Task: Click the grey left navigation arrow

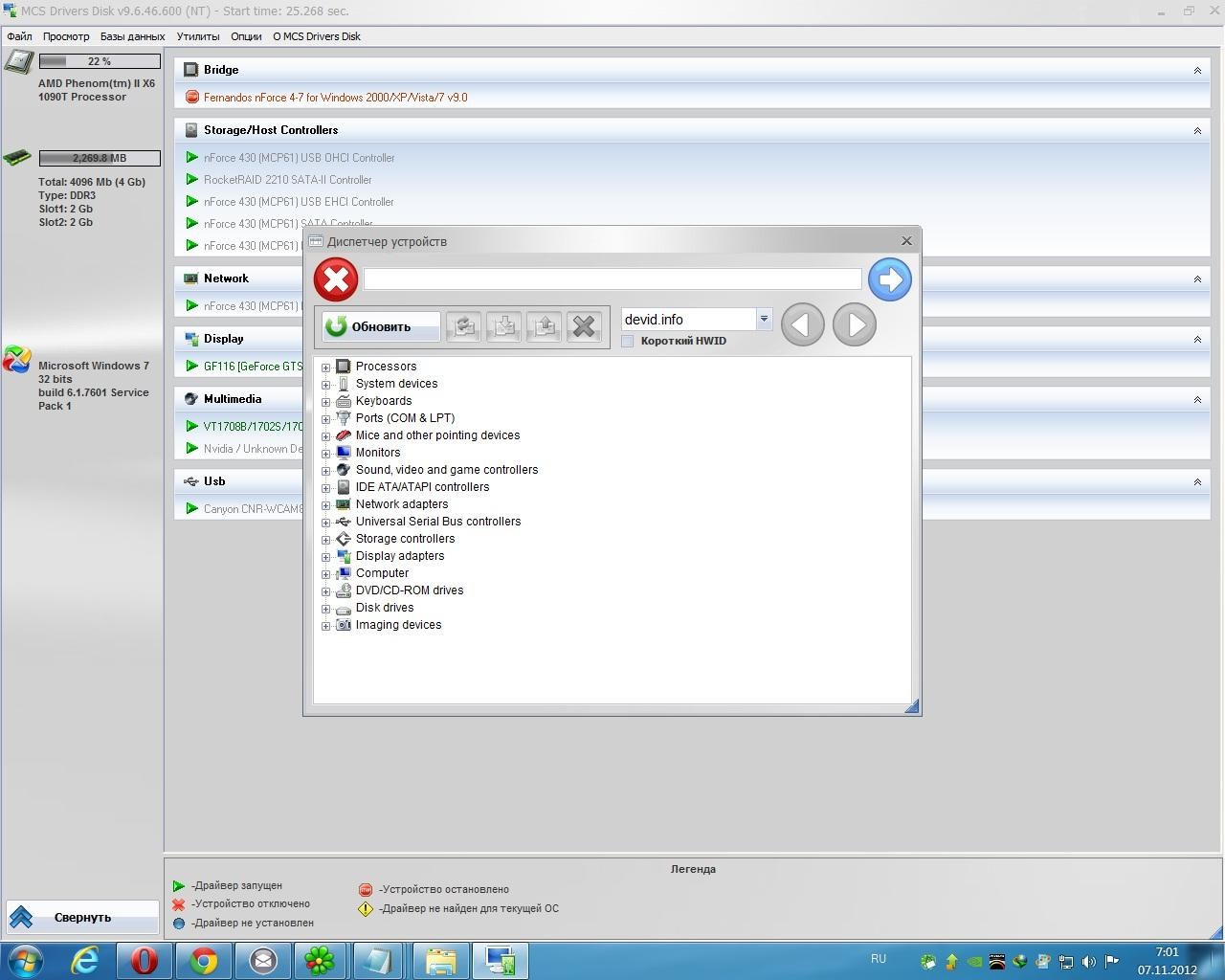Action: pyautogui.click(x=803, y=325)
